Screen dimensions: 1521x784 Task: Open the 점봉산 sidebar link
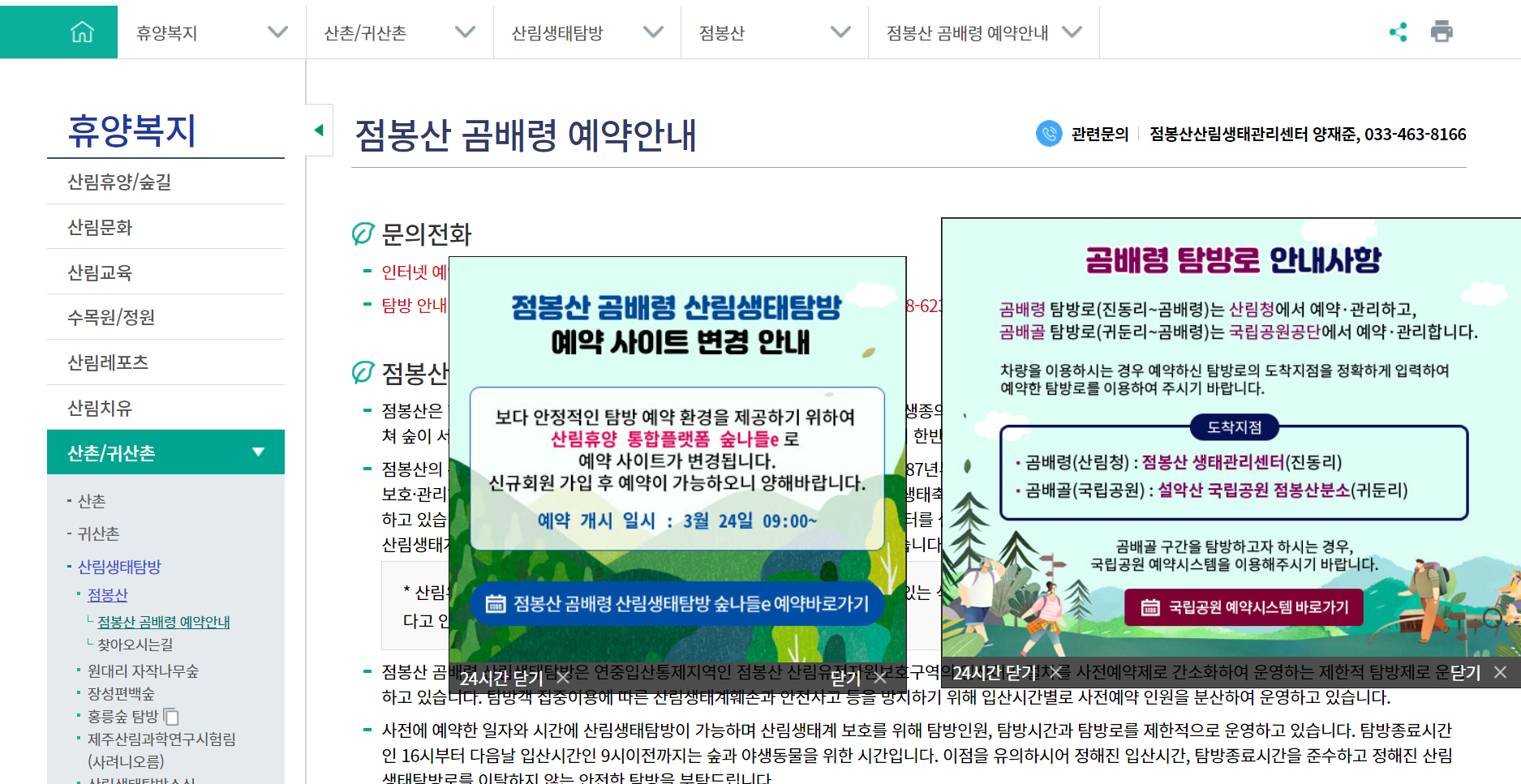(108, 595)
